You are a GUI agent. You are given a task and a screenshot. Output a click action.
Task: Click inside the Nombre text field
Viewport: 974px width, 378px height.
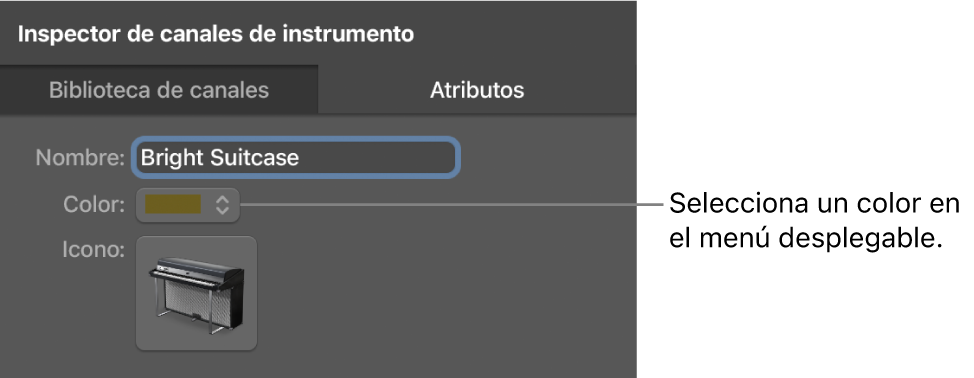pos(296,158)
